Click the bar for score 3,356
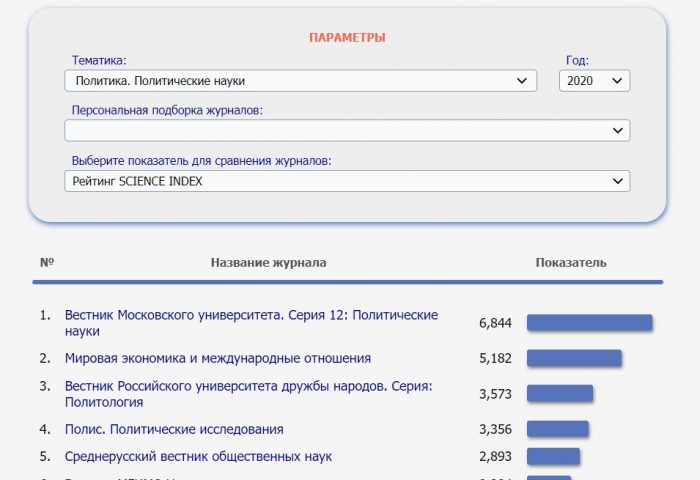The height and width of the screenshot is (480, 700). [x=557, y=429]
